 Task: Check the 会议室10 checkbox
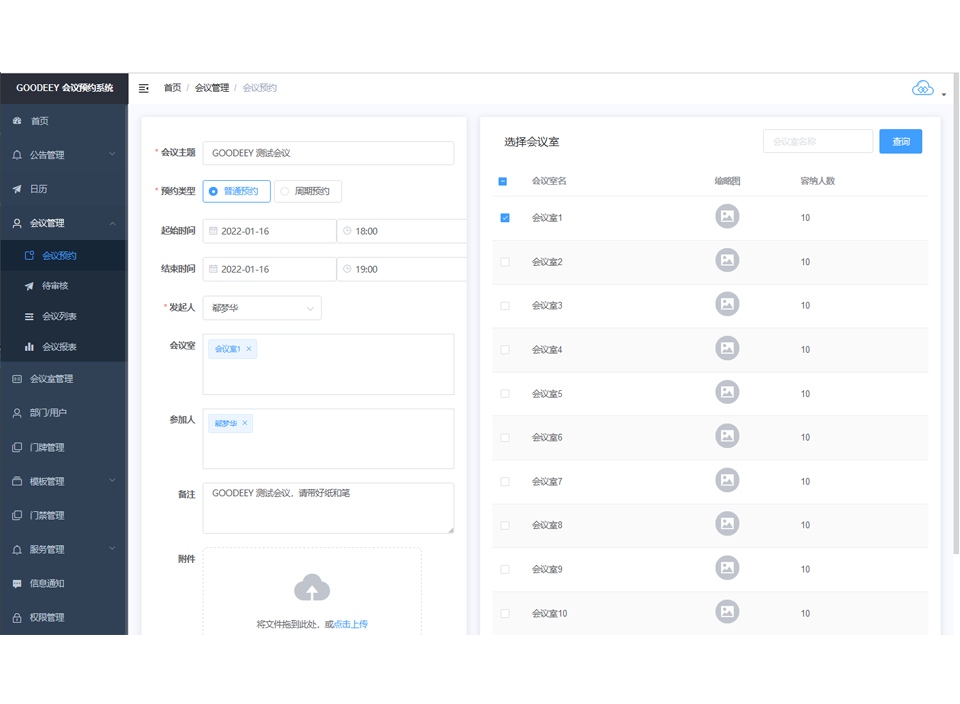(x=505, y=613)
